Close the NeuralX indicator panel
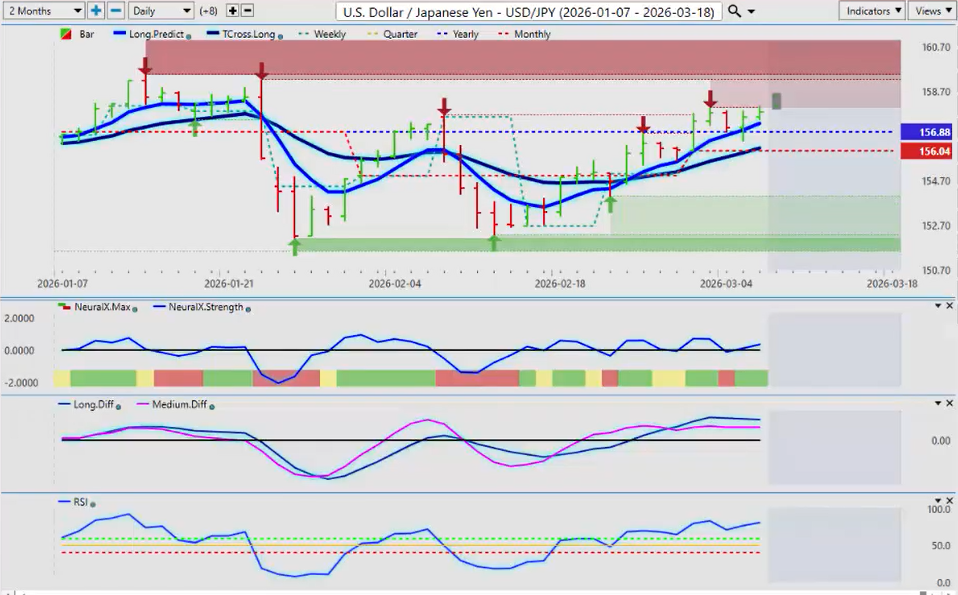The image size is (958, 595). click(949, 305)
